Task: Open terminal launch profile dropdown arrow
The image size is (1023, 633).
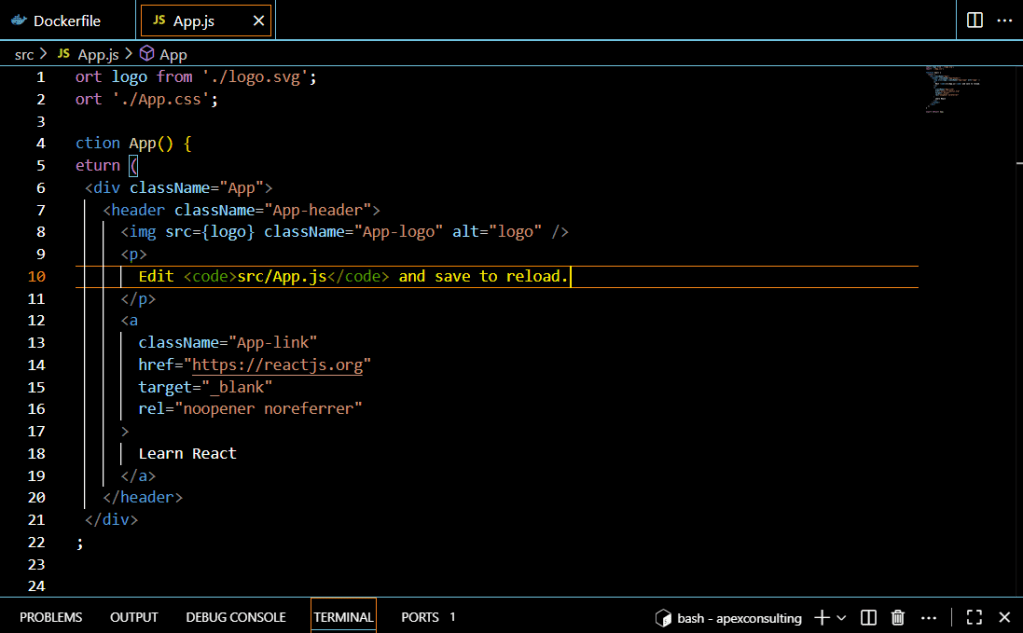Action: tap(841, 618)
